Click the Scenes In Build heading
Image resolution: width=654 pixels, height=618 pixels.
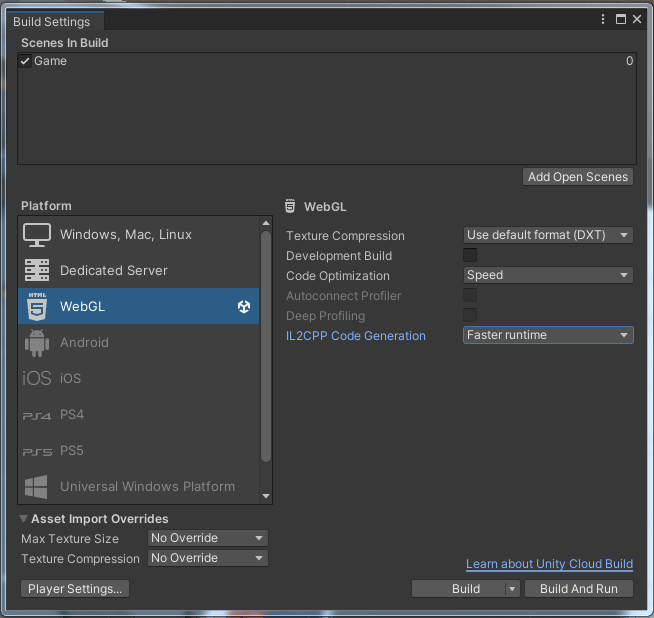65,43
